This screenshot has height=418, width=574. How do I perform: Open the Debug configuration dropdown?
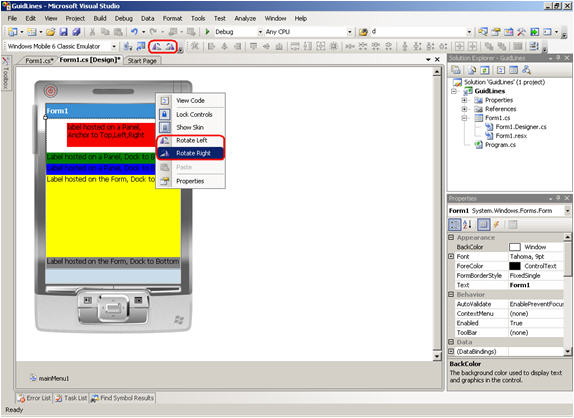pos(260,32)
